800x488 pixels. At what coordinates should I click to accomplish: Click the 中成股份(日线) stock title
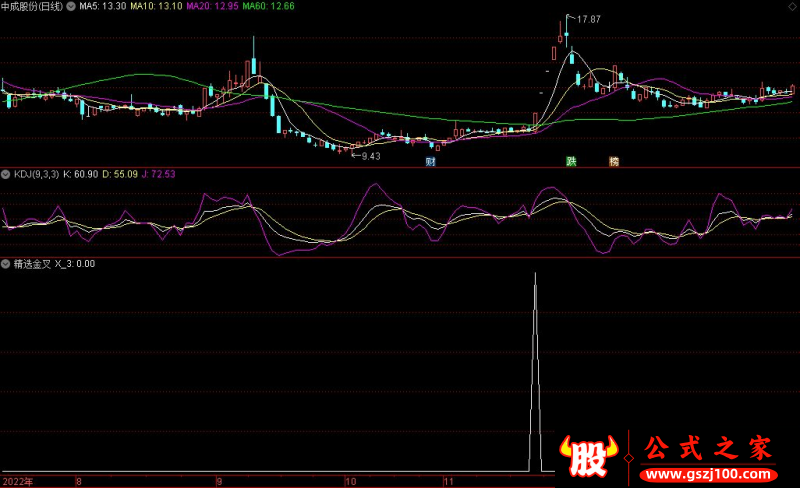[32, 6]
